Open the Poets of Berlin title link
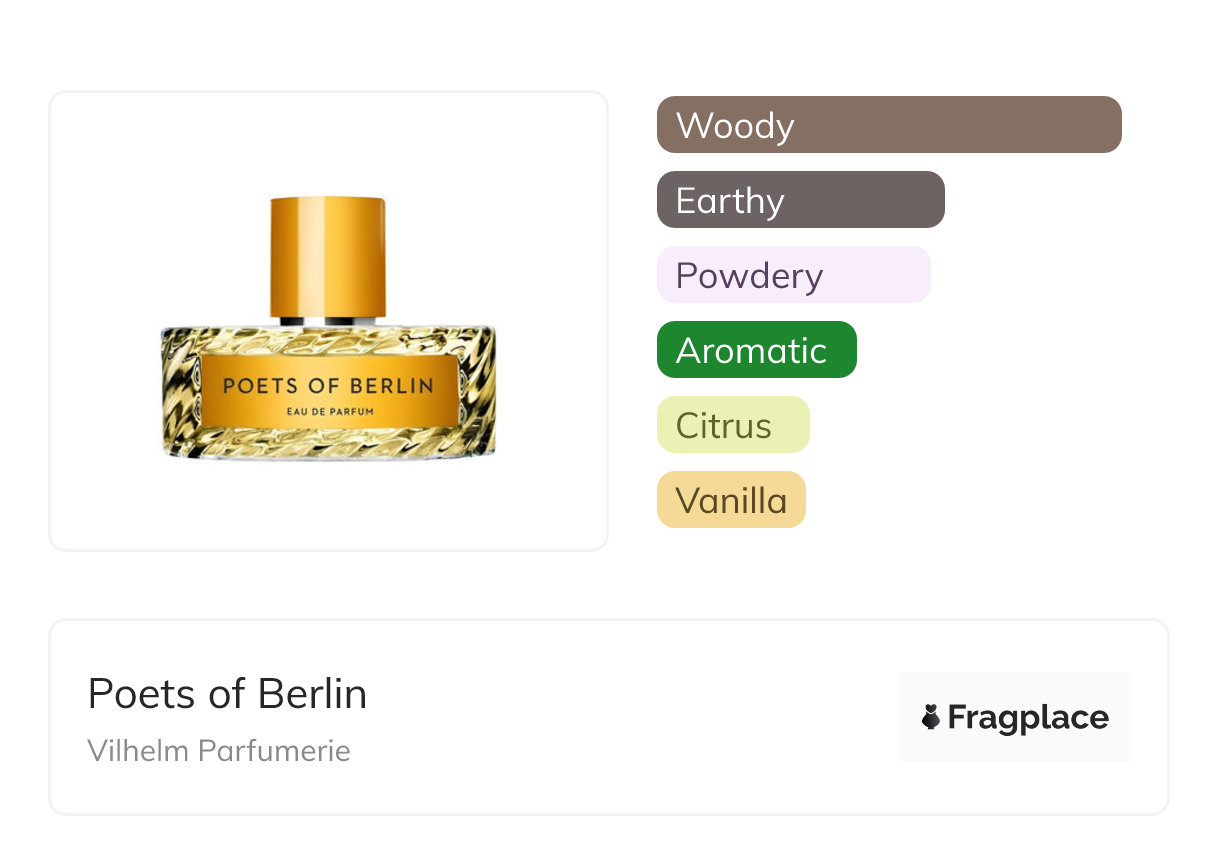The width and height of the screenshot is (1218, 864). [227, 694]
